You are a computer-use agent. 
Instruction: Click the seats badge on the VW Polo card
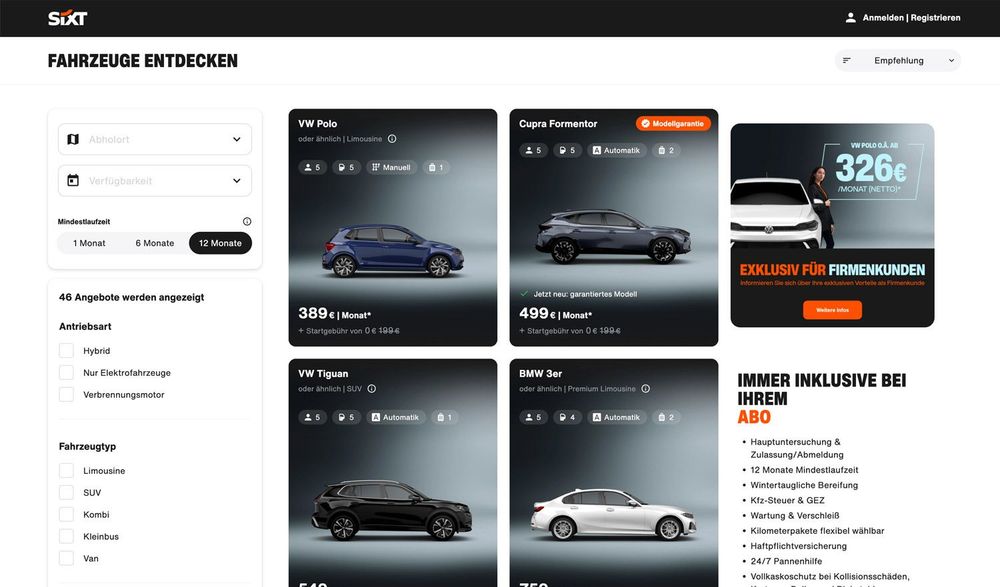point(312,167)
